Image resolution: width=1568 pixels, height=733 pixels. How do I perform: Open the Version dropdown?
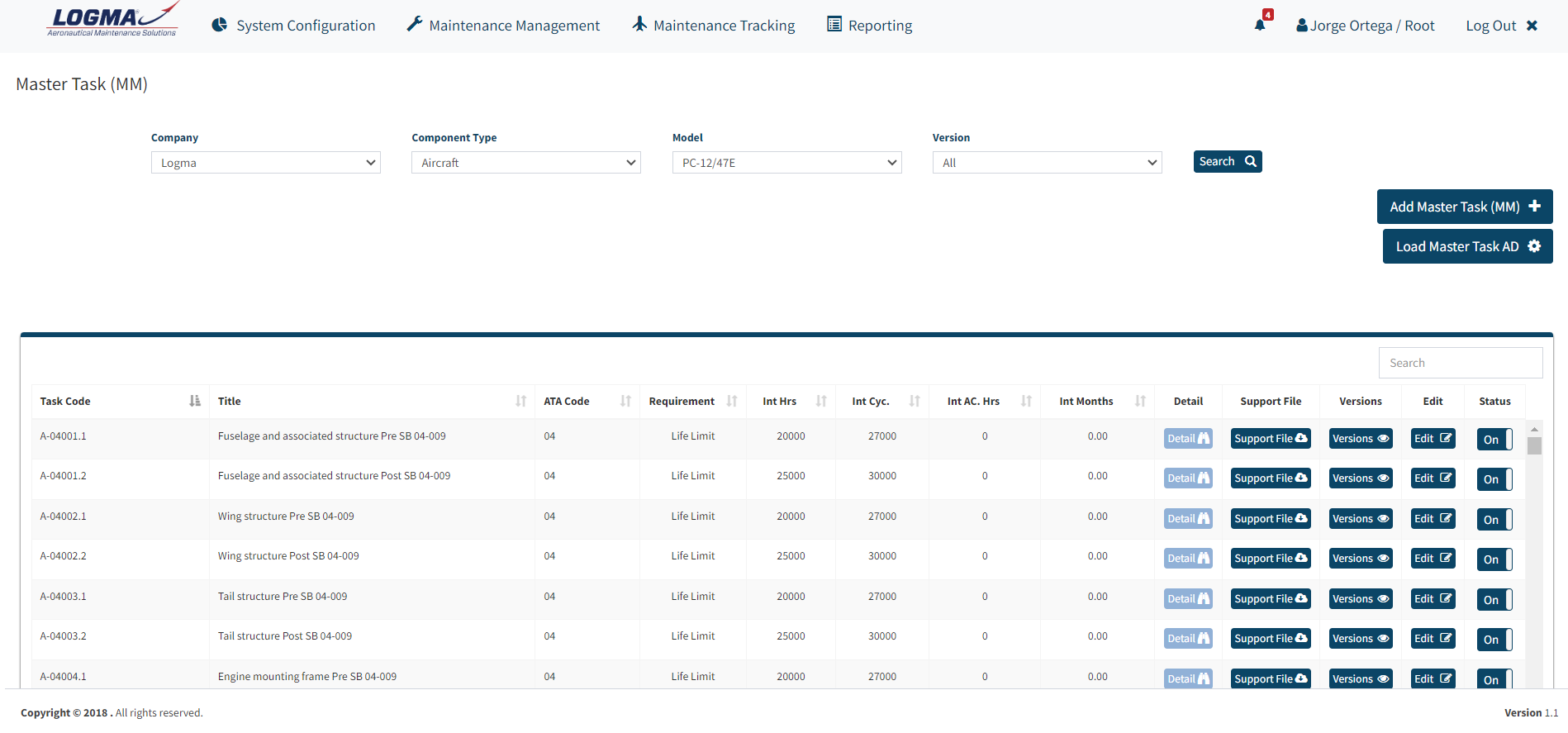pyautogui.click(x=1048, y=163)
